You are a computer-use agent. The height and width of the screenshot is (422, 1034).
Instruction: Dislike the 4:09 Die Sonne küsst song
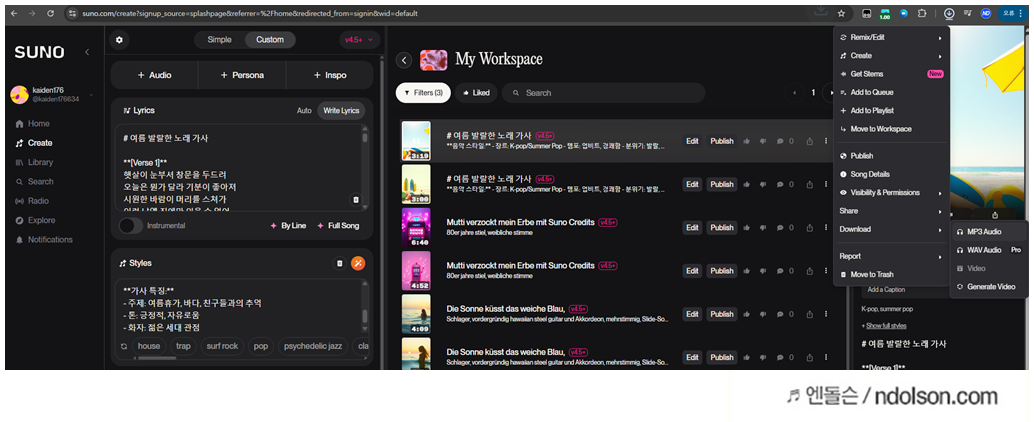tap(763, 314)
